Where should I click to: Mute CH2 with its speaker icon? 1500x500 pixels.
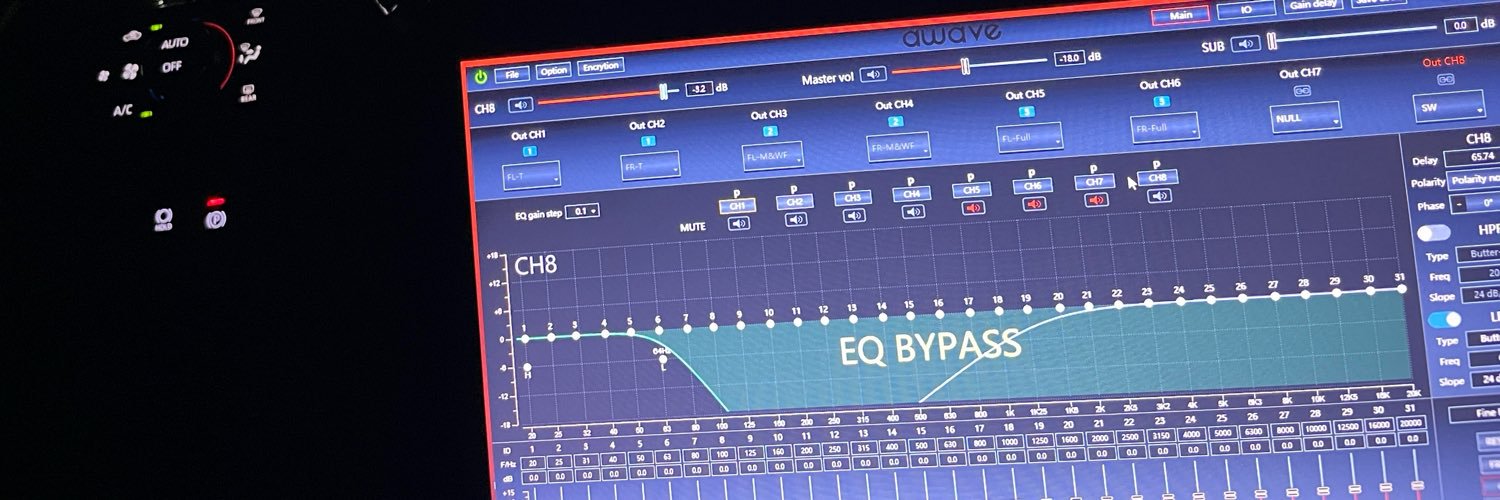pyautogui.click(x=796, y=219)
